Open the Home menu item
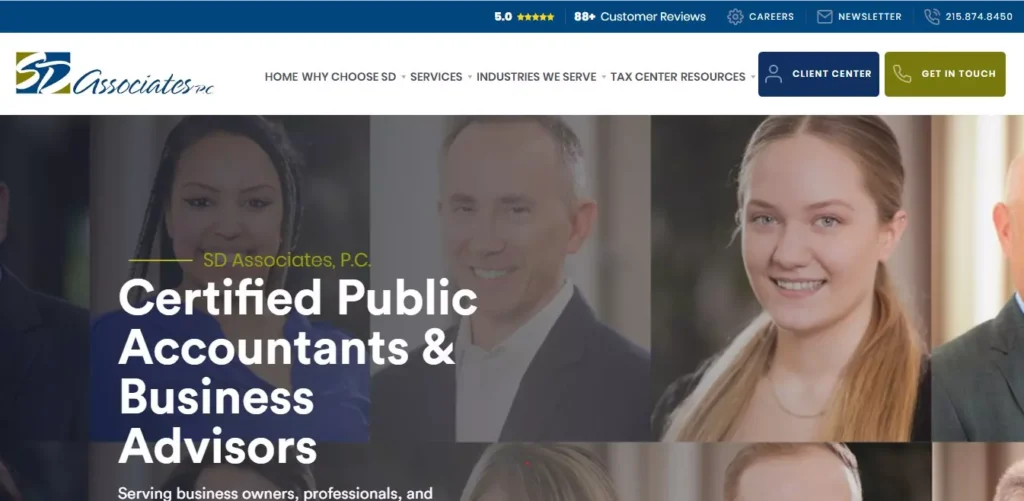 [281, 76]
